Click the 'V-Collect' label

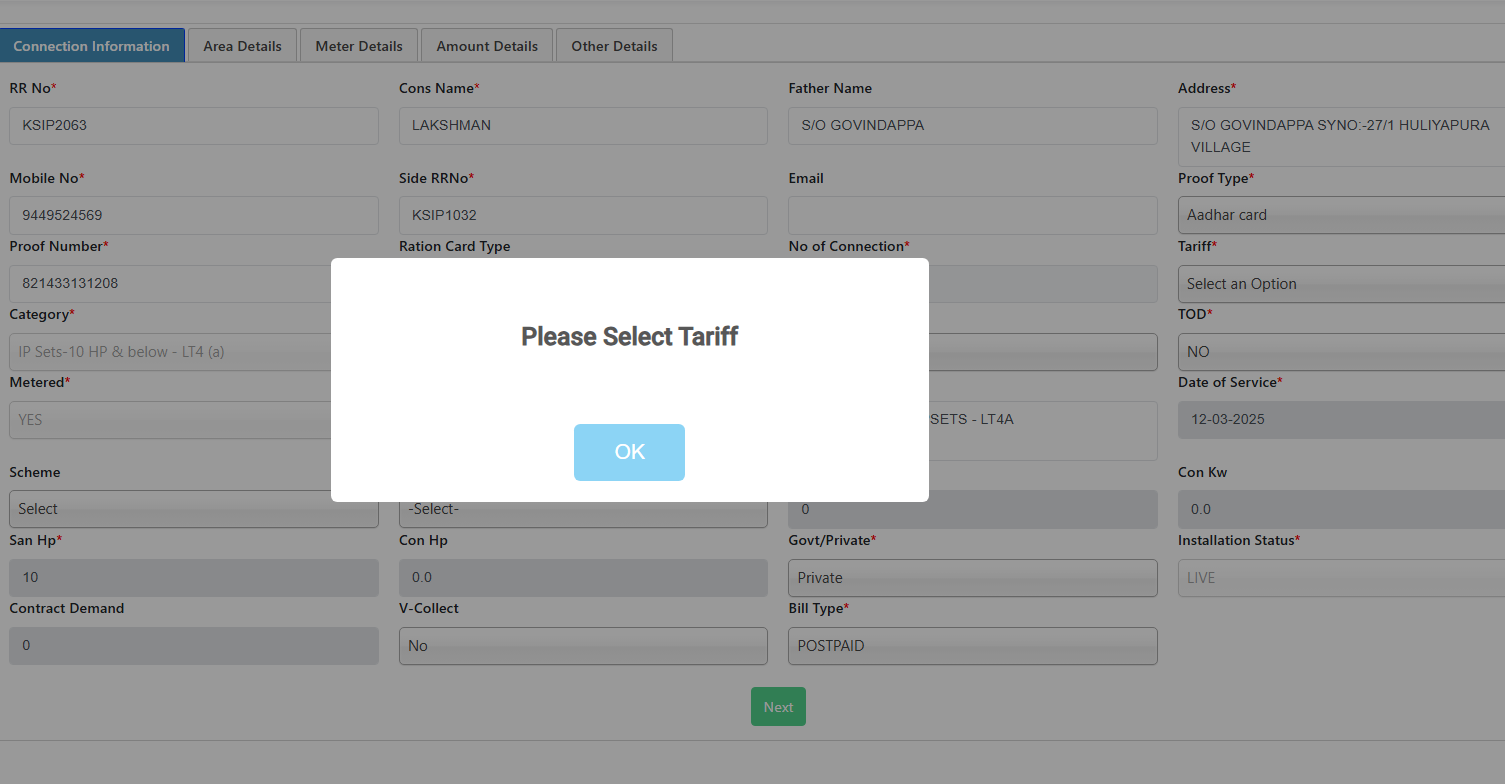[429, 608]
